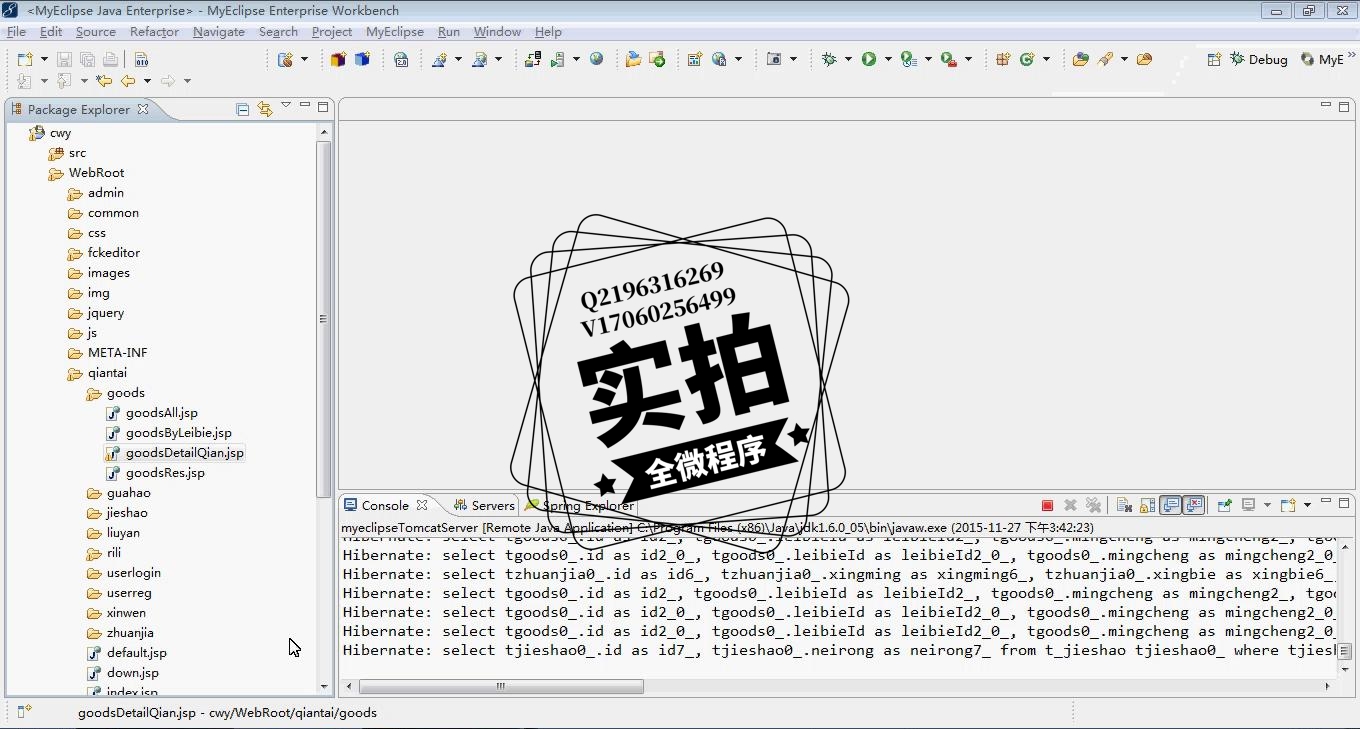This screenshot has width=1360, height=729.
Task: Open the Open Console dropdown arrow
Action: click(1306, 505)
